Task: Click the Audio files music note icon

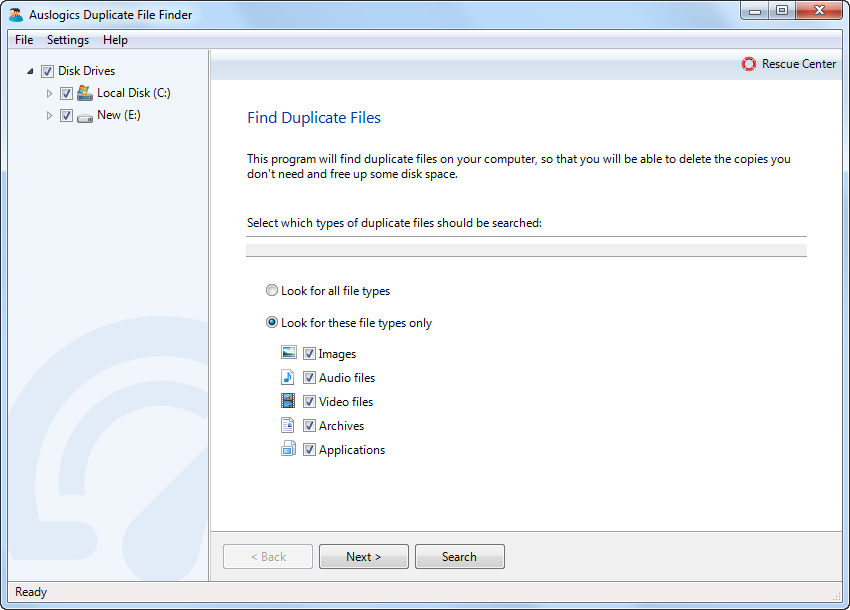Action: [x=289, y=377]
